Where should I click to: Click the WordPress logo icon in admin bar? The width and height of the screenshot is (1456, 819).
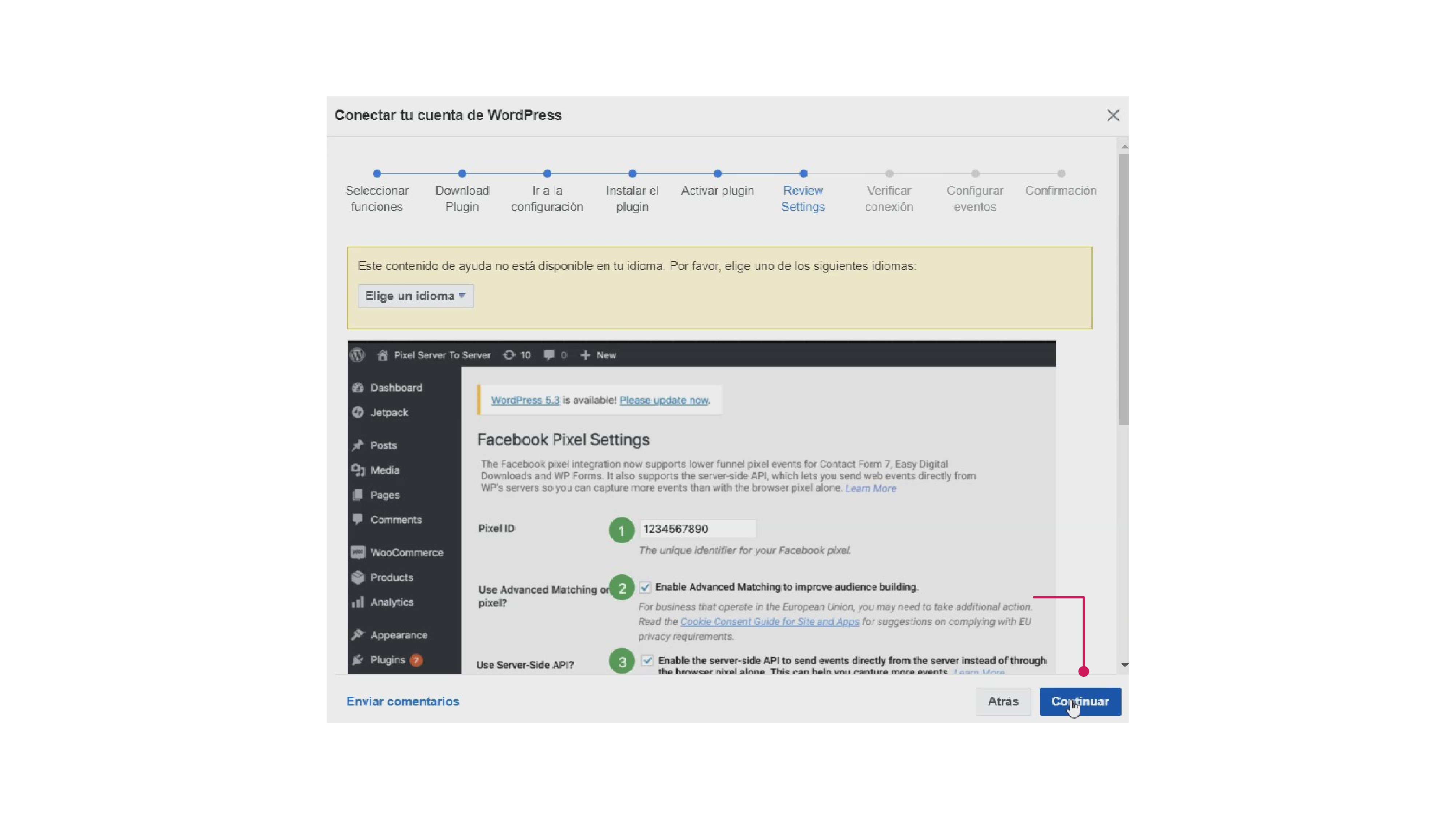point(357,355)
